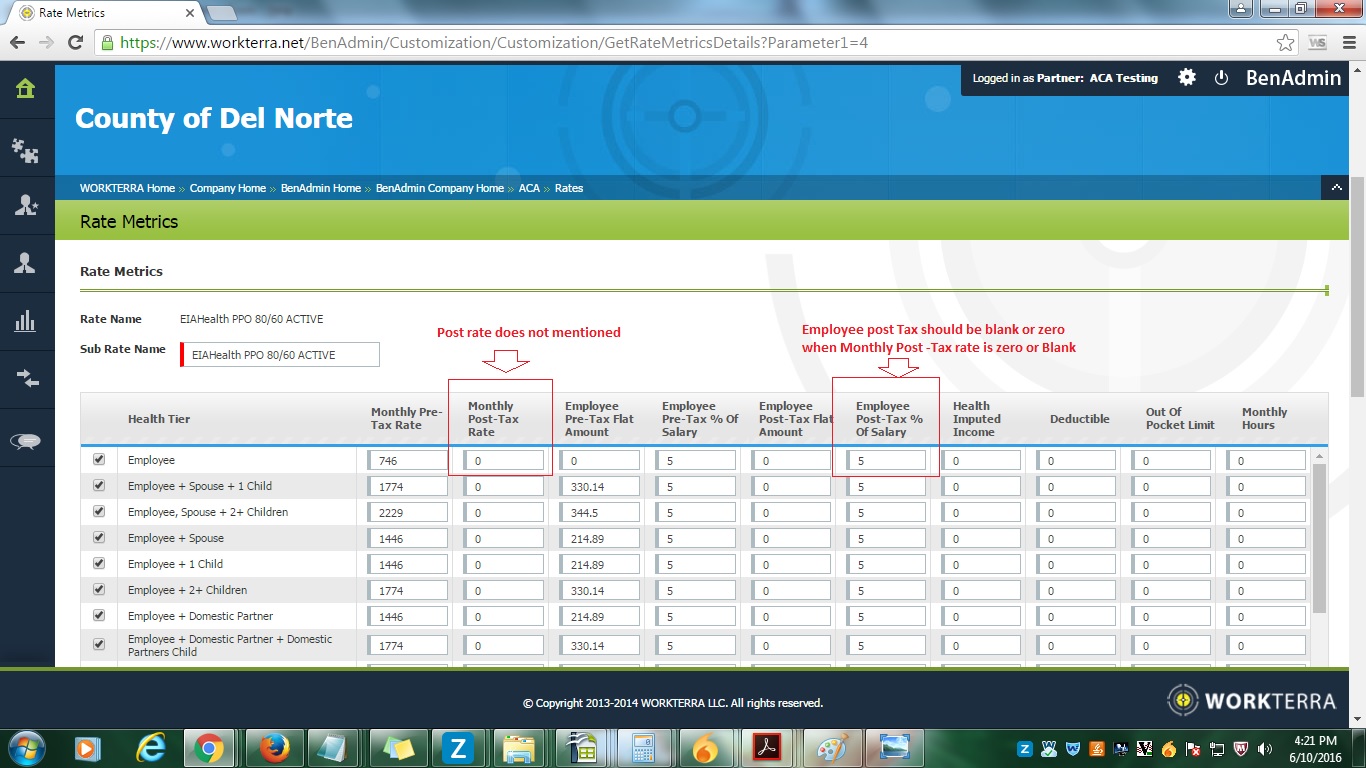1366x768 pixels.
Task: Edit Employee row Post-Tax % Of Salary field
Action: click(885, 460)
